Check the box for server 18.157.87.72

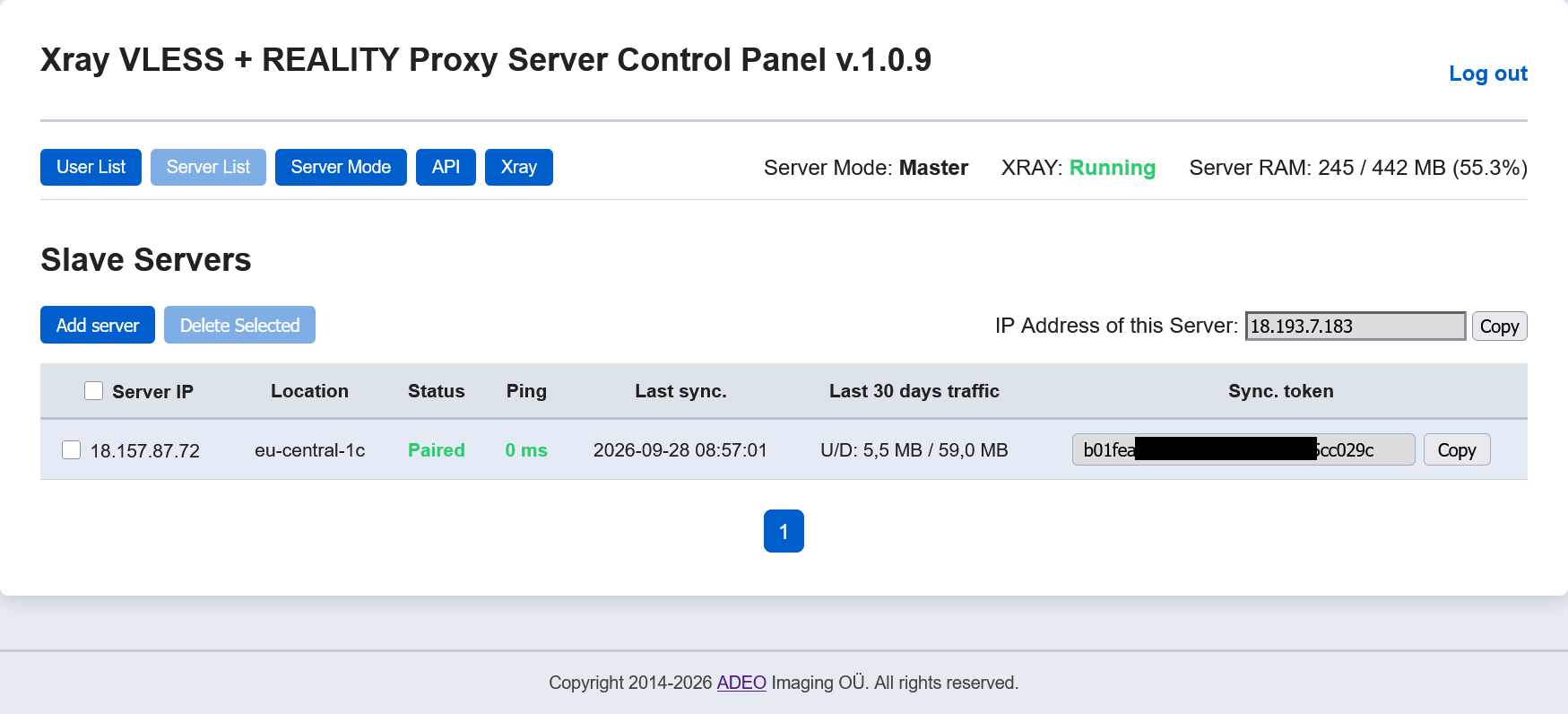pyautogui.click(x=71, y=449)
